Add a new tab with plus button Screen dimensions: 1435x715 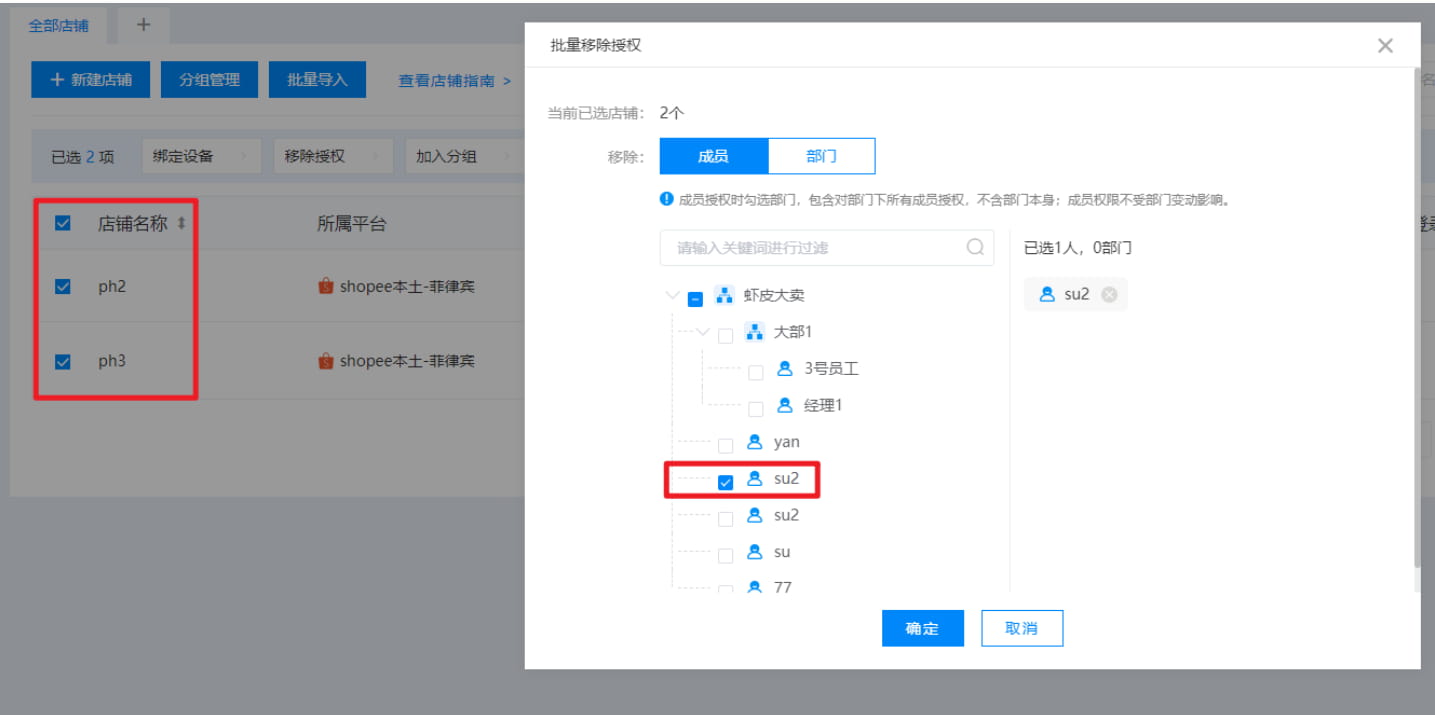143,25
